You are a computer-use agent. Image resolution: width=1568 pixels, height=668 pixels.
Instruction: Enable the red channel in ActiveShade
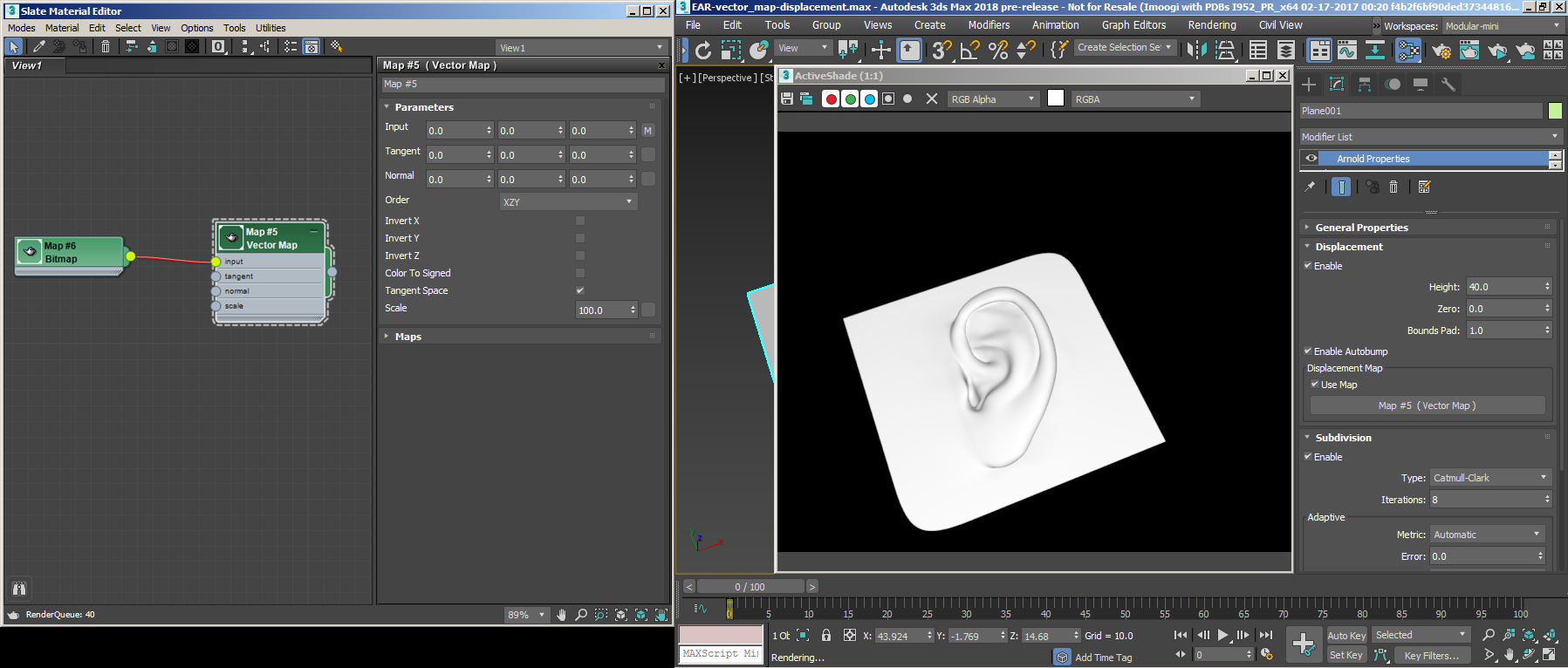point(831,99)
